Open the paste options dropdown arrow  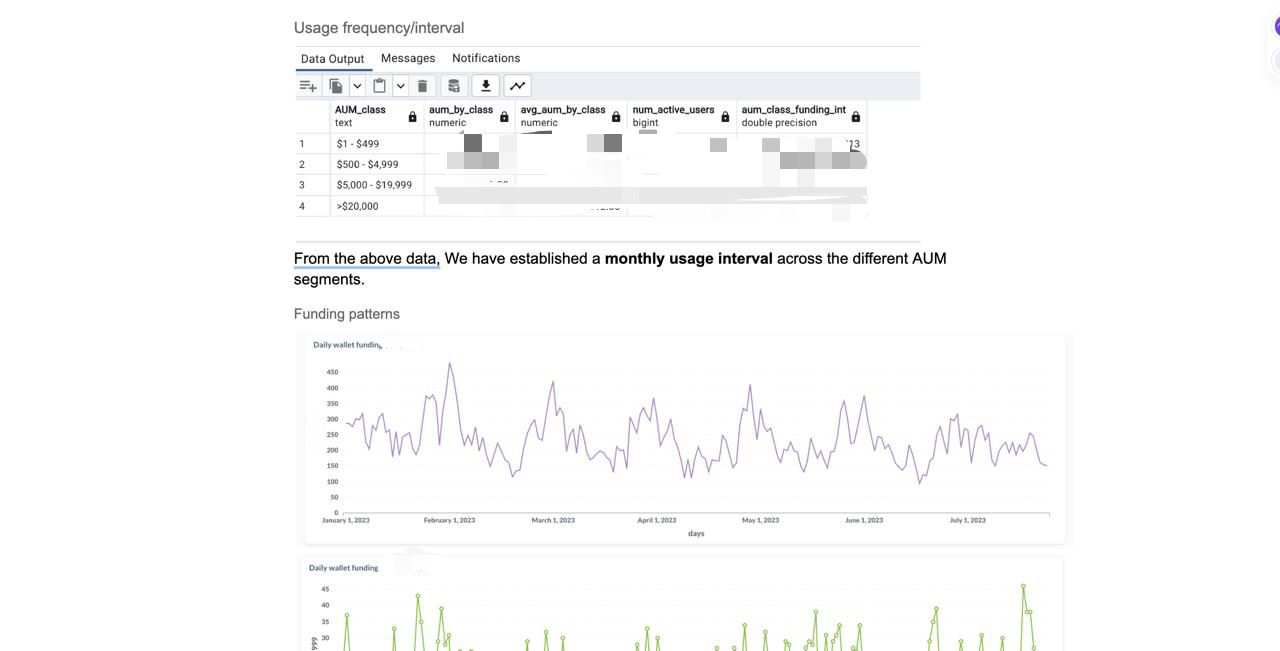400,86
